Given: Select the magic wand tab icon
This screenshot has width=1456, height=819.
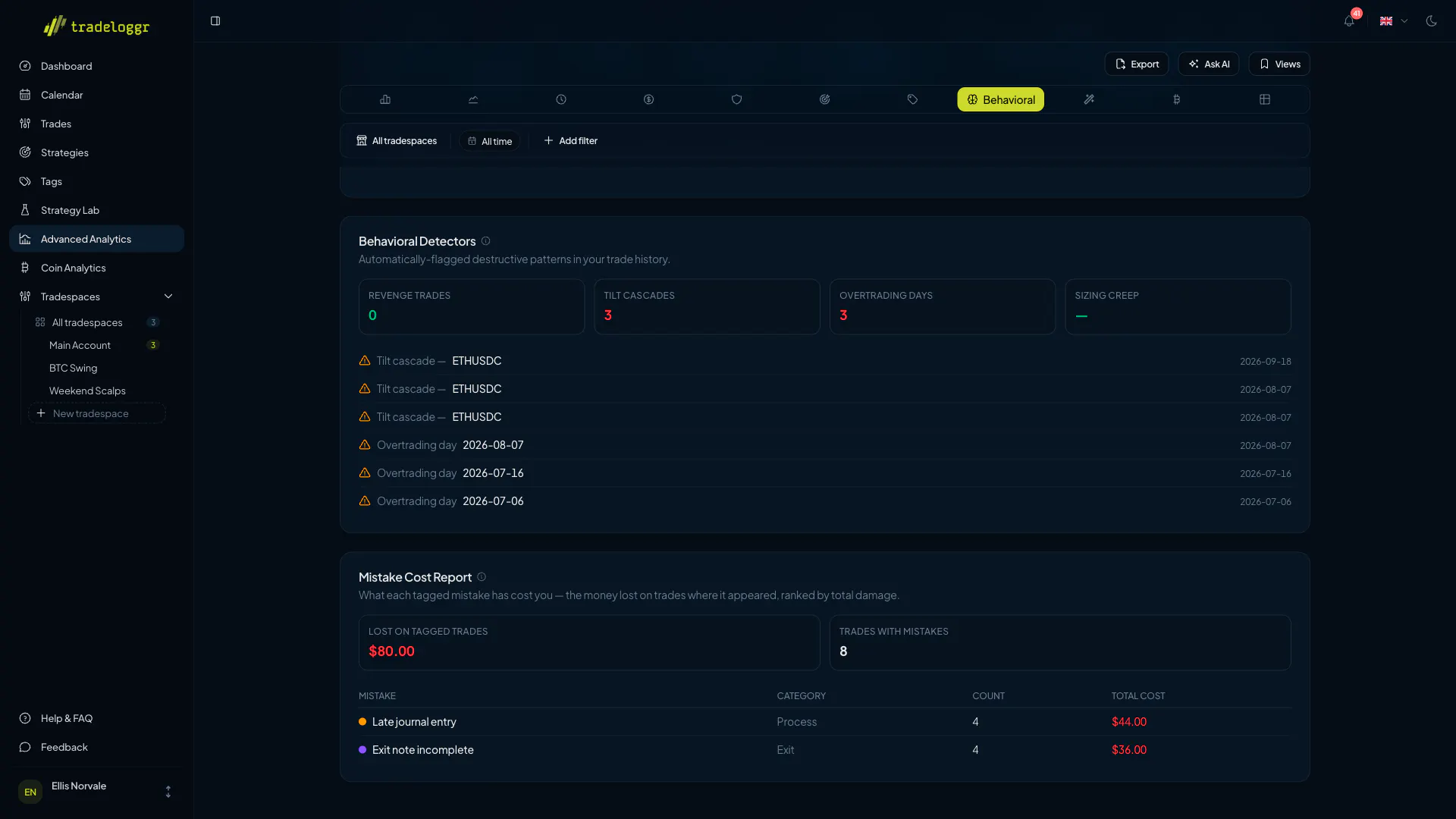Looking at the screenshot, I should point(1089,99).
